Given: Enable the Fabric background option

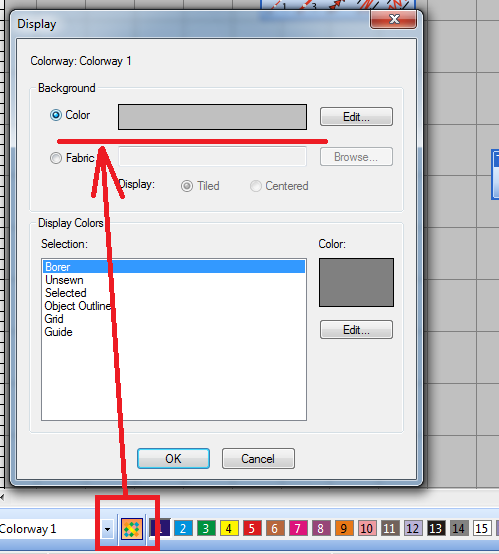Looking at the screenshot, I should (x=55, y=158).
